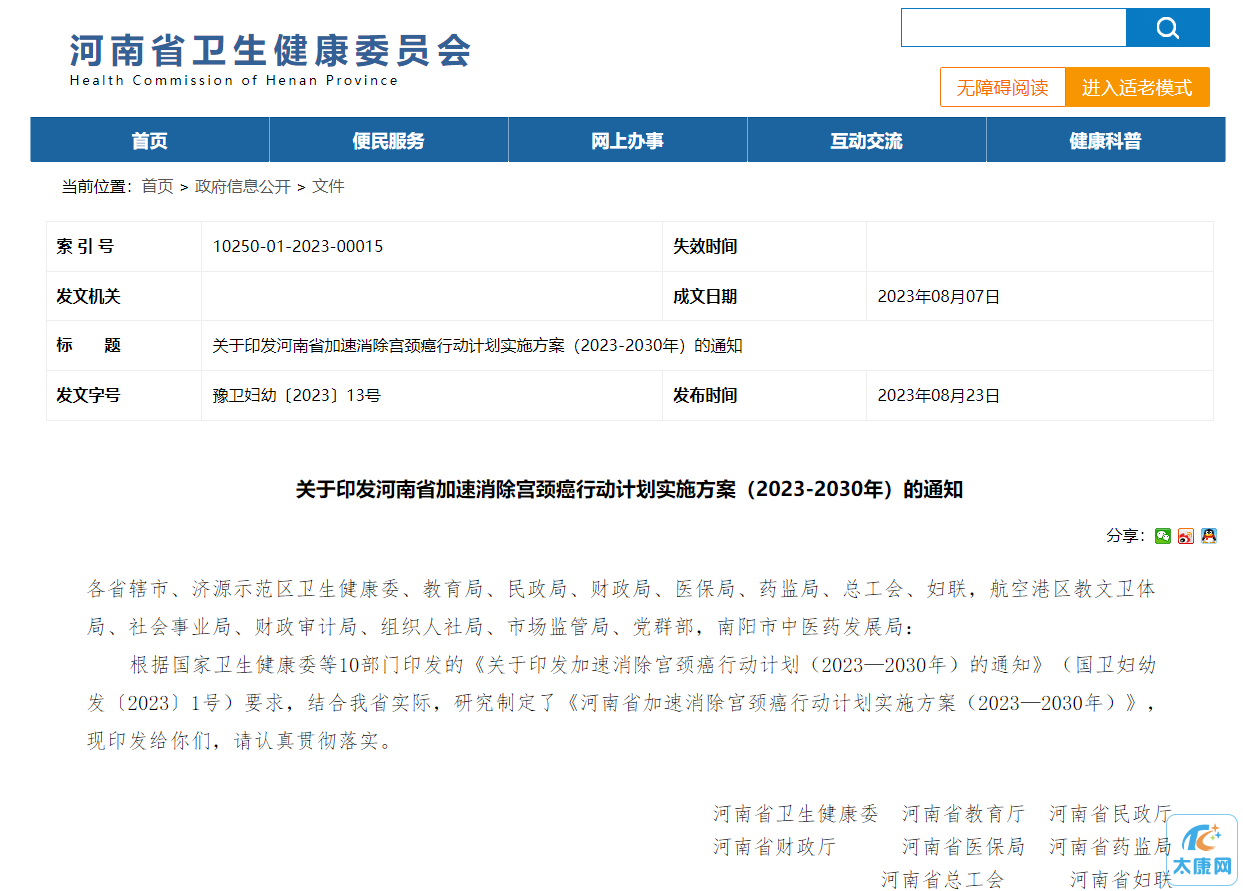Screen dimensions: 1243x891
Task: Click signature 河南省财政厅
Action: pyautogui.click(x=775, y=847)
